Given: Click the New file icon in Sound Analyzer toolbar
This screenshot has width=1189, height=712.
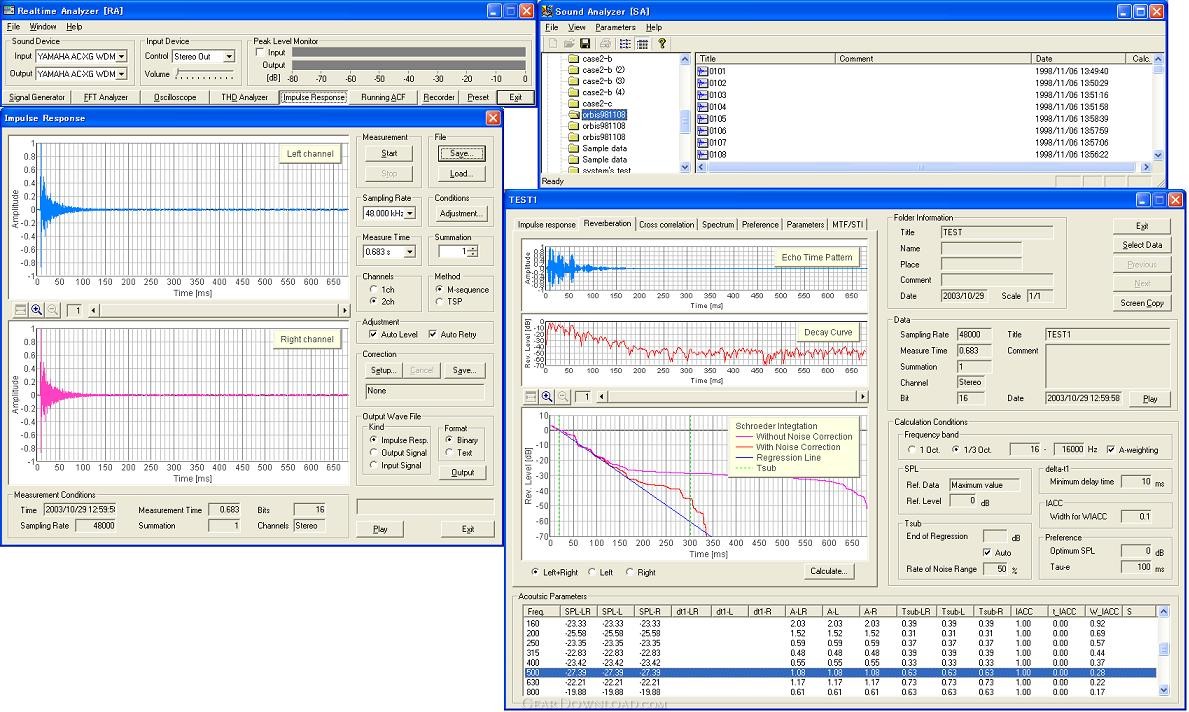Looking at the screenshot, I should coord(552,44).
